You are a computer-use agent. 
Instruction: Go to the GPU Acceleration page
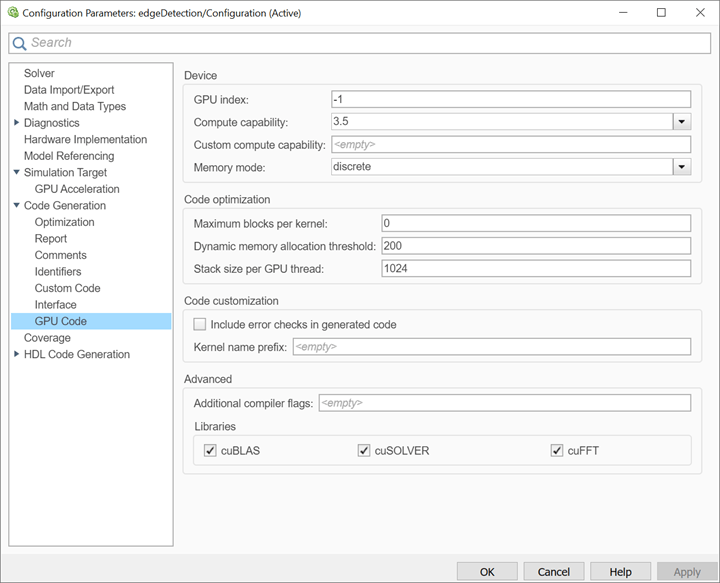(77, 189)
